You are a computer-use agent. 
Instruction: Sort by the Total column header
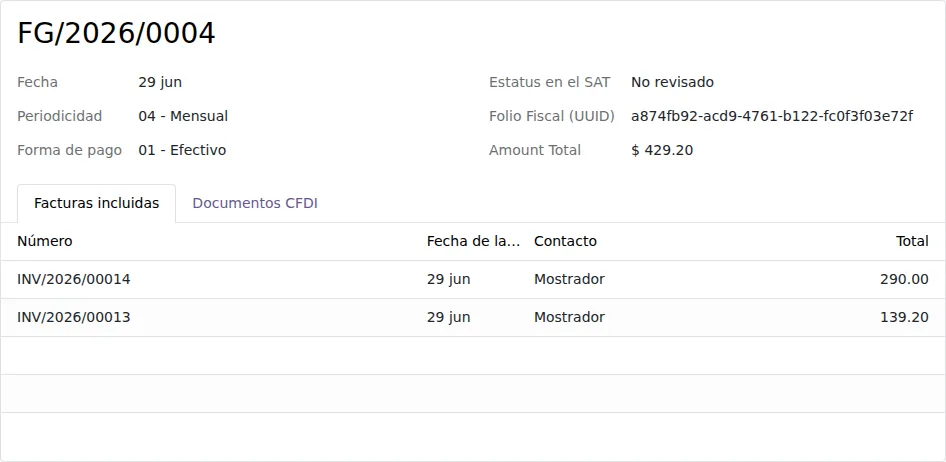click(912, 241)
